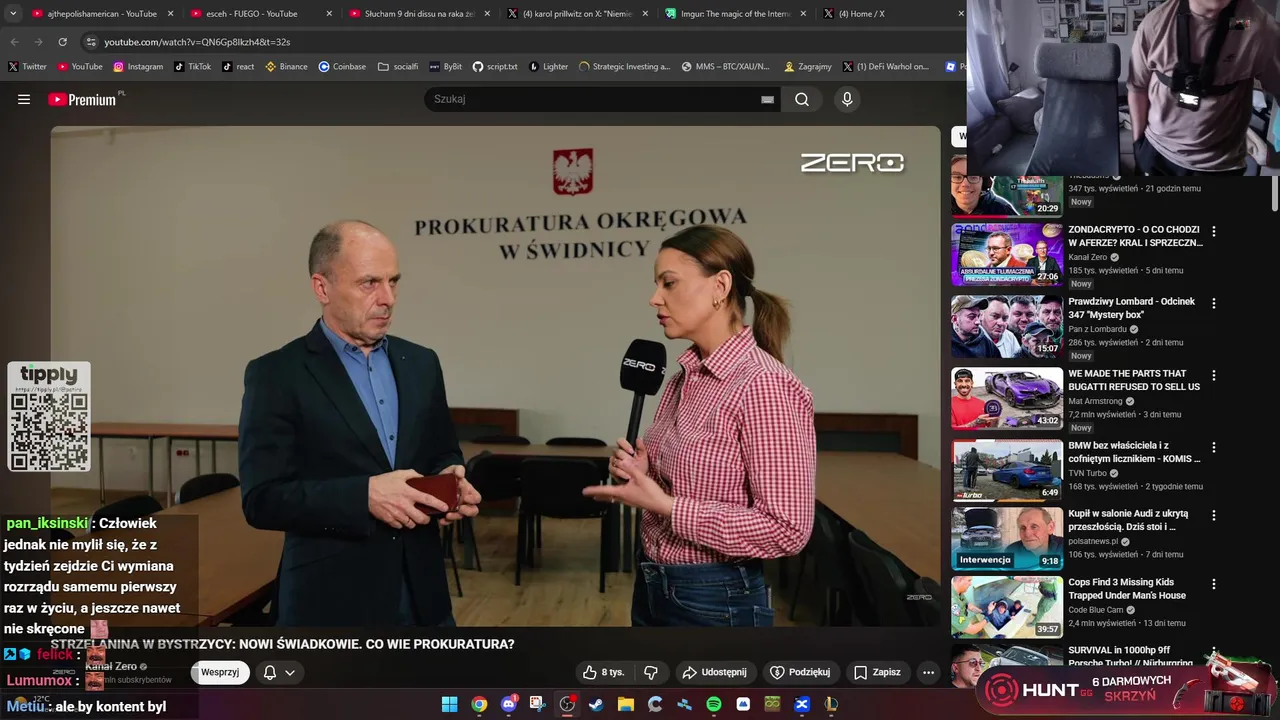This screenshot has height=720, width=1280.
Task: Open the TikTok bookmark
Action: (192, 67)
